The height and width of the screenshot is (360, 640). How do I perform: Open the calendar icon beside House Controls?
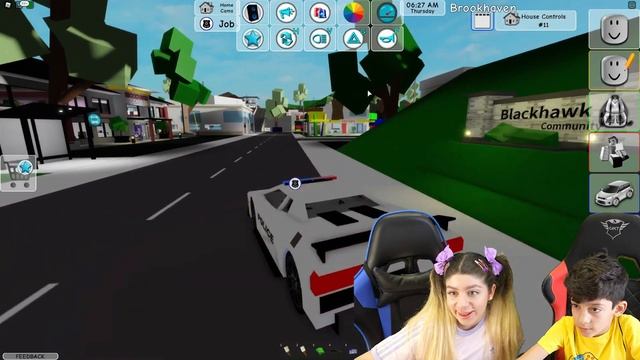pos(482,20)
